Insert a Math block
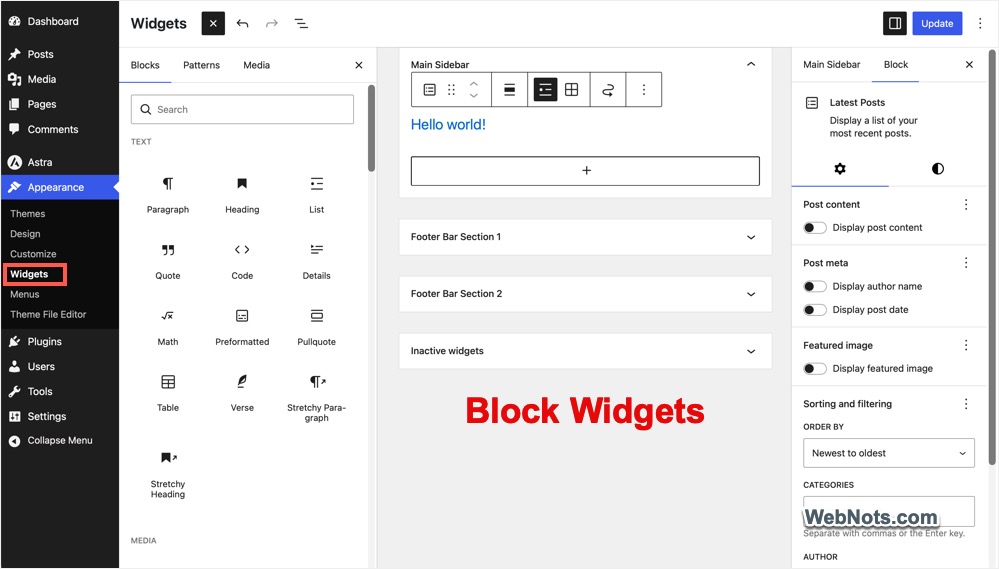Viewport: 999px width, 569px height. coord(168,328)
